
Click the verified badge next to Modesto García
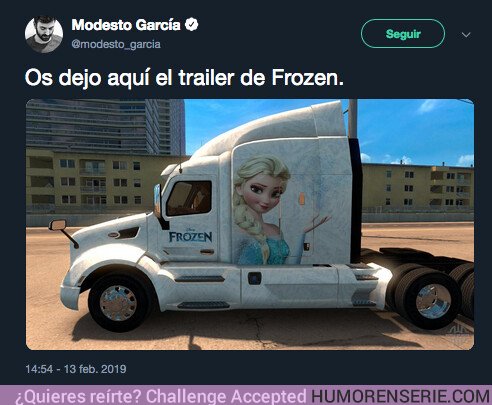pyautogui.click(x=191, y=25)
